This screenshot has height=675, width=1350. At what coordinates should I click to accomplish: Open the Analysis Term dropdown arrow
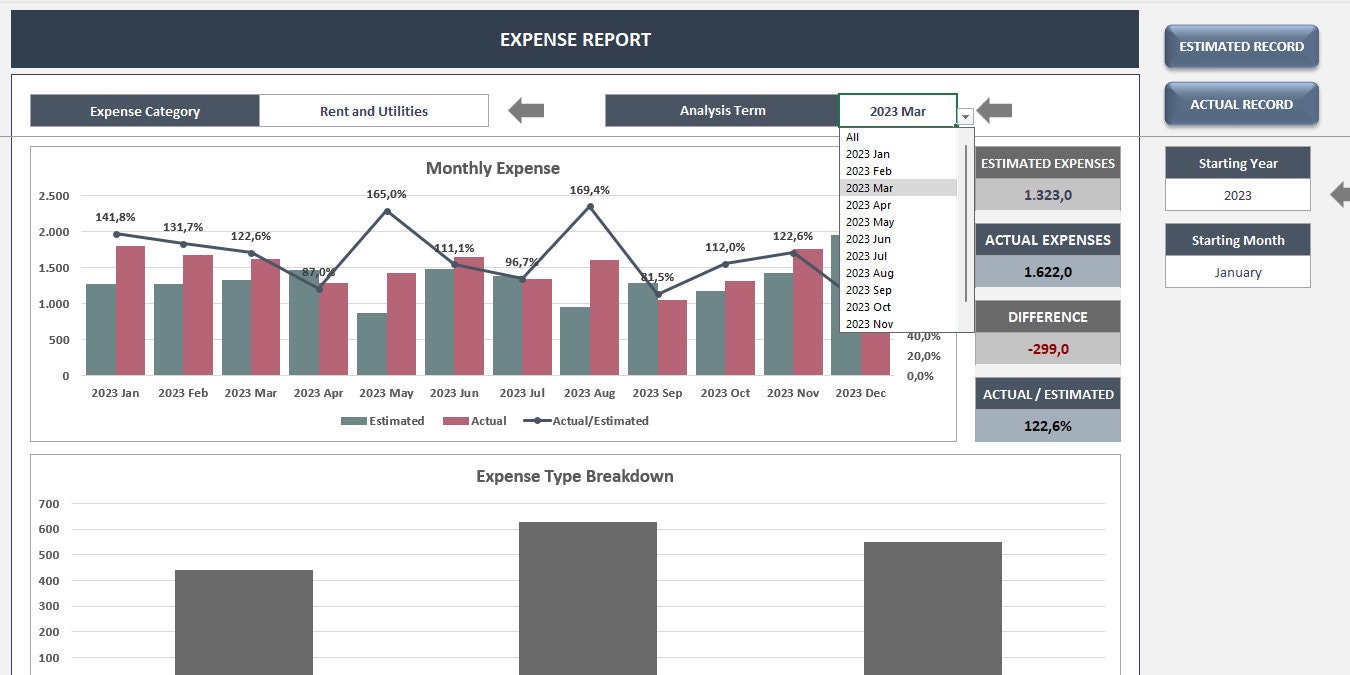click(965, 117)
